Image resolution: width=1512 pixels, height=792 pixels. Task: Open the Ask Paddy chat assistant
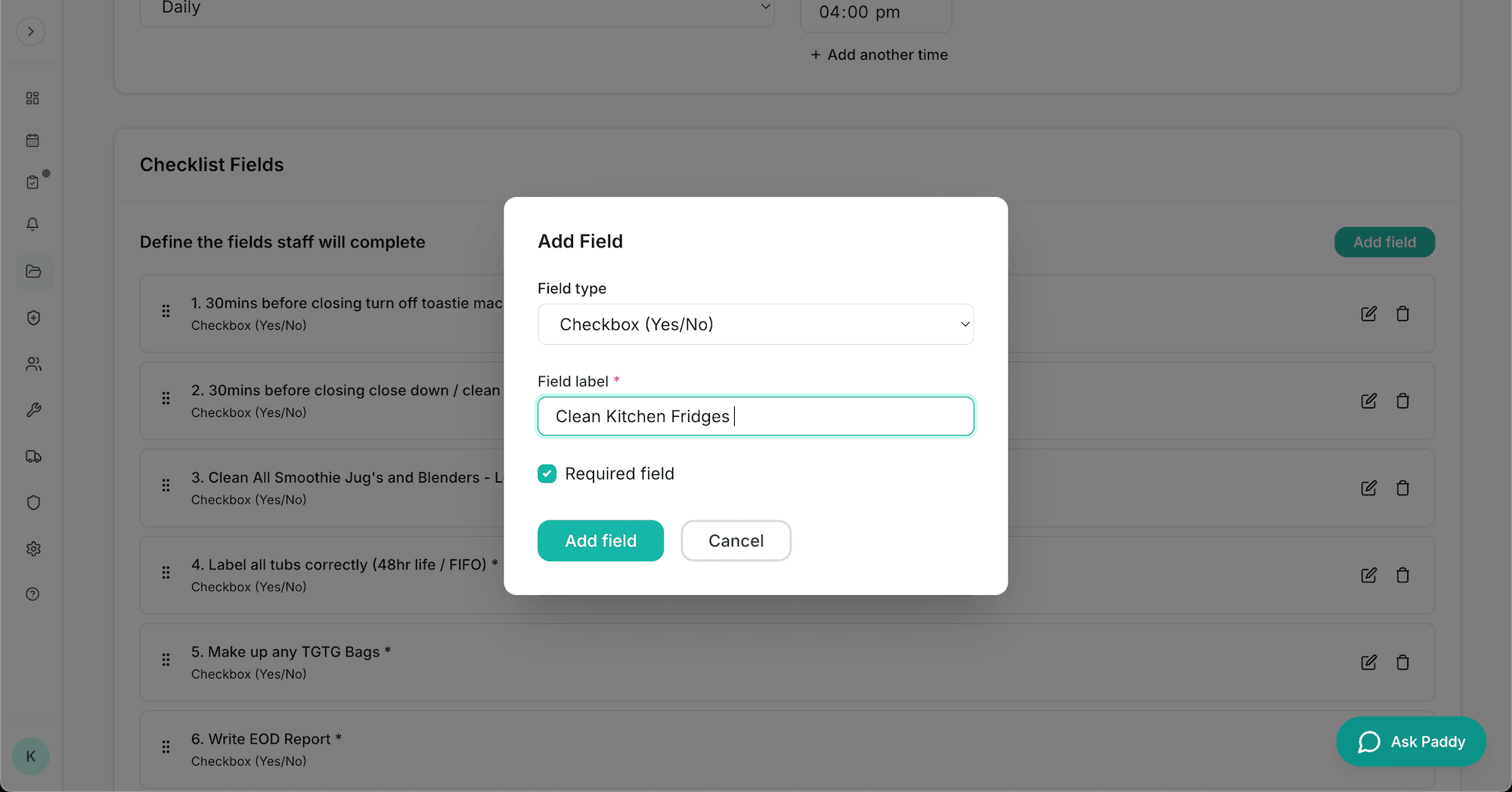click(x=1411, y=742)
